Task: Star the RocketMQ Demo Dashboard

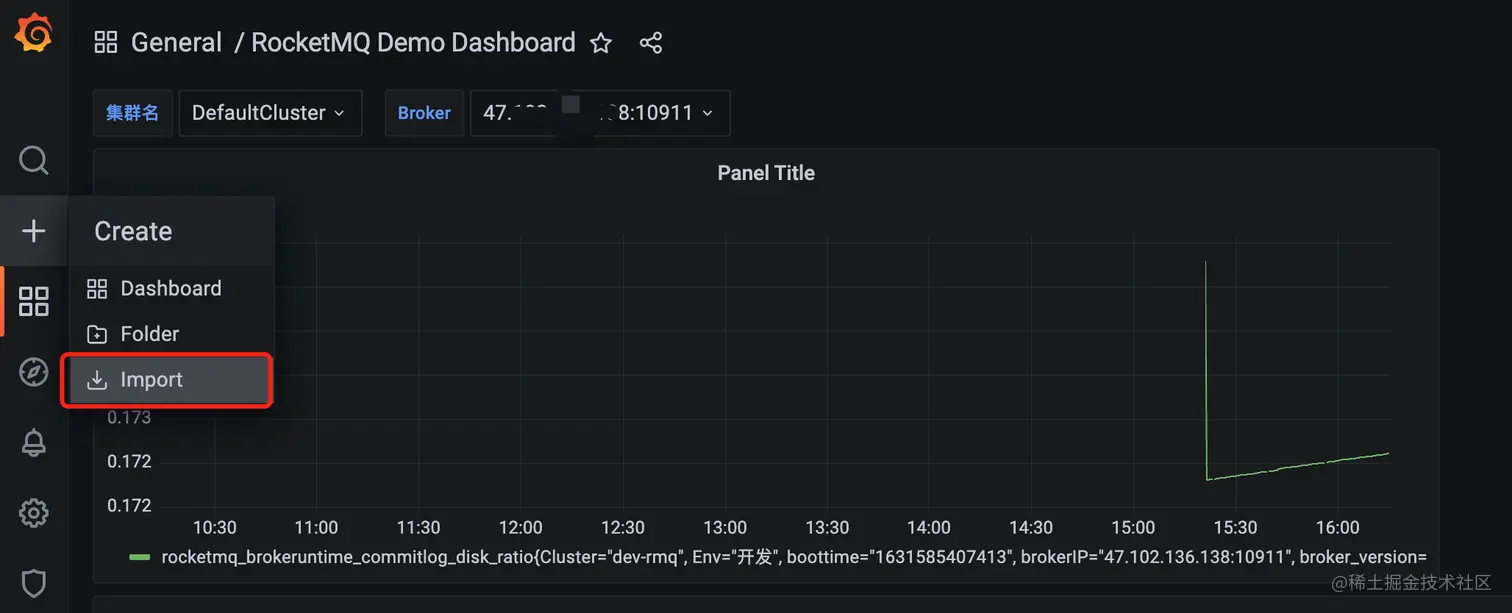Action: [x=601, y=43]
